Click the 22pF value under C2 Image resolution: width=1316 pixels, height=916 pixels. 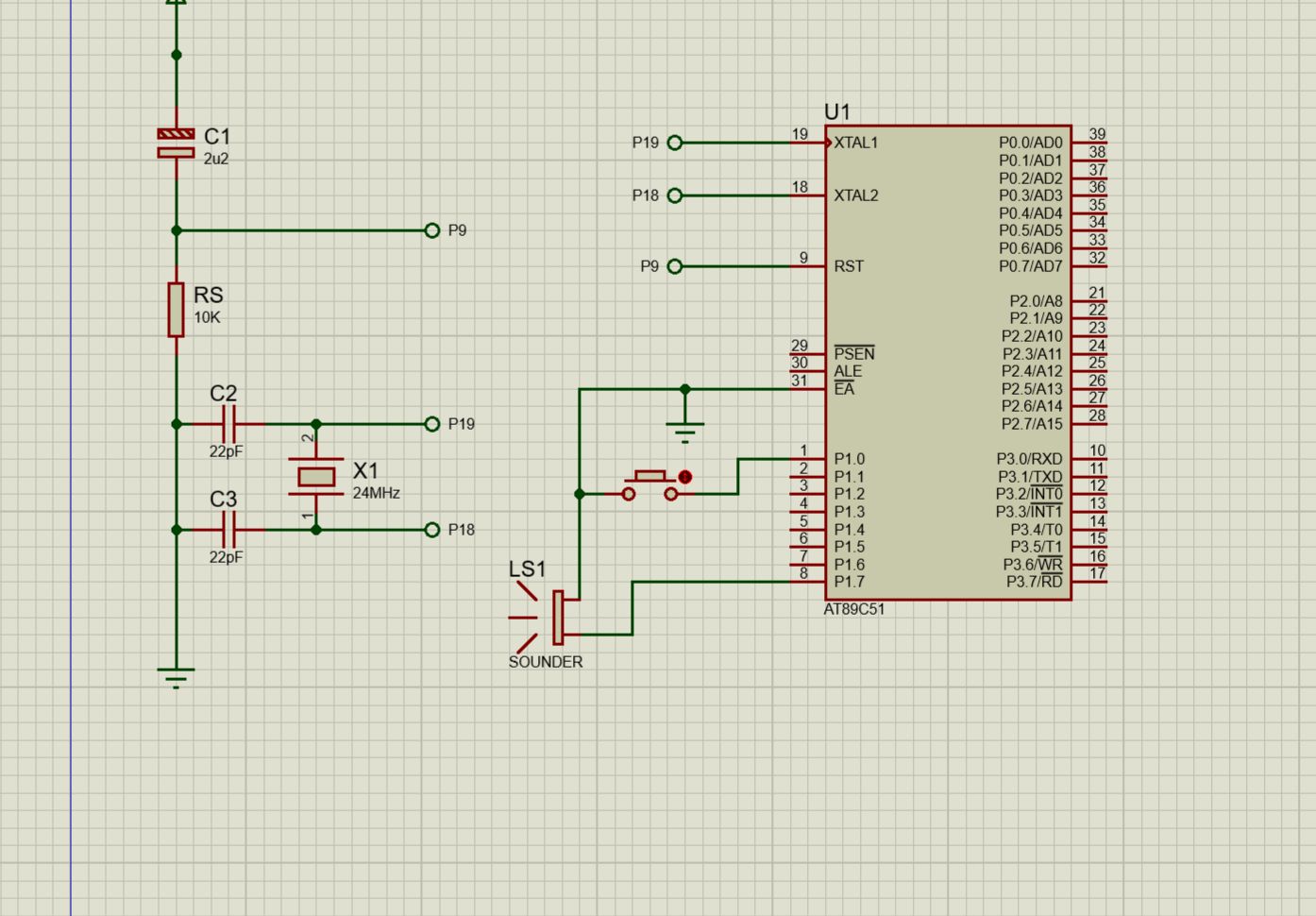227,451
